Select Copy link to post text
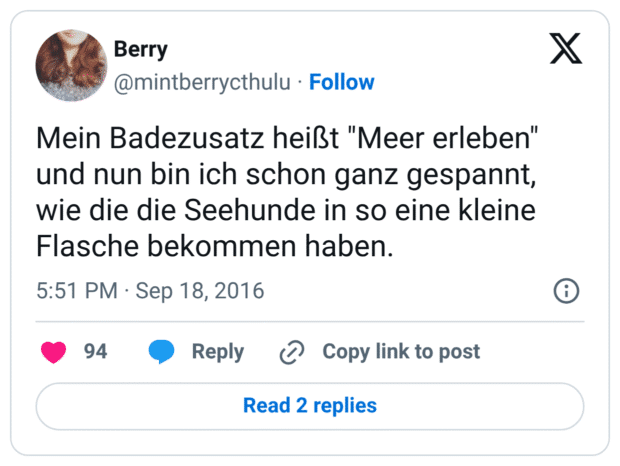The image size is (620, 466). point(400,352)
